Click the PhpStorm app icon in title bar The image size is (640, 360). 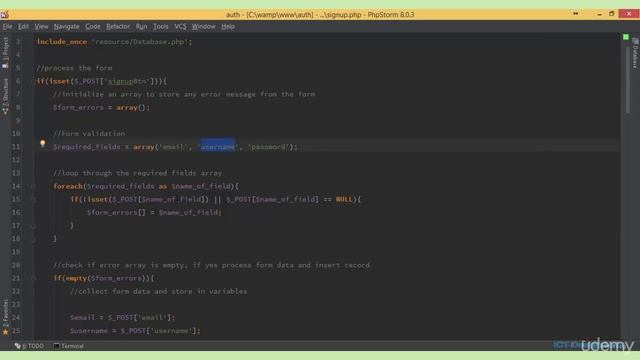pyautogui.click(x=4, y=15)
